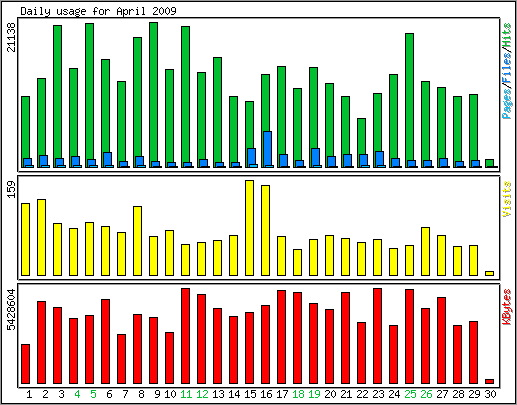The width and height of the screenshot is (517, 405).
Task: Click the 5428604 KBytes axis value
Action: click(x=11, y=310)
